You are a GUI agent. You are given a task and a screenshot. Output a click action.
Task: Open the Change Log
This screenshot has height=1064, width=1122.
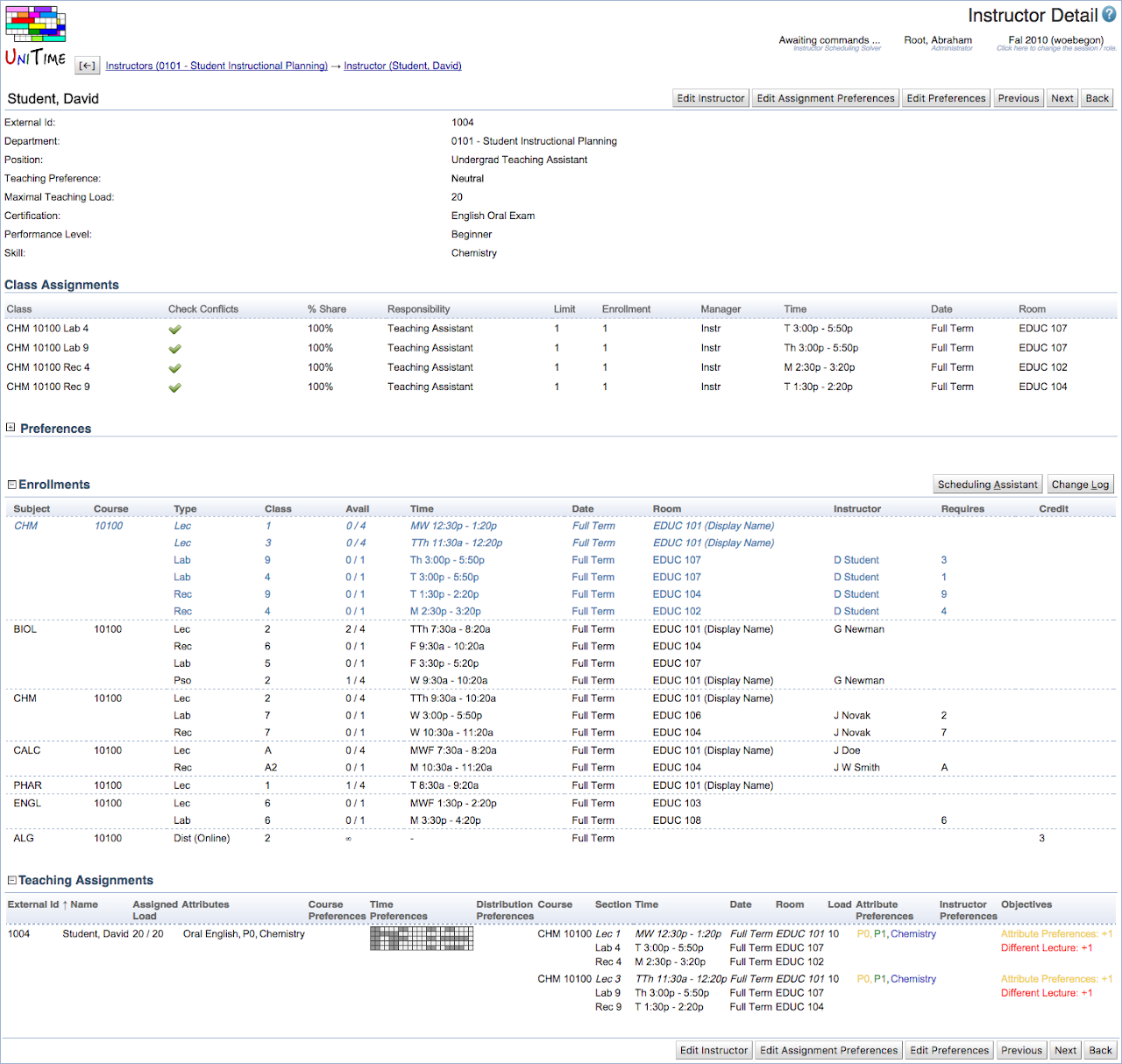pyautogui.click(x=1080, y=485)
